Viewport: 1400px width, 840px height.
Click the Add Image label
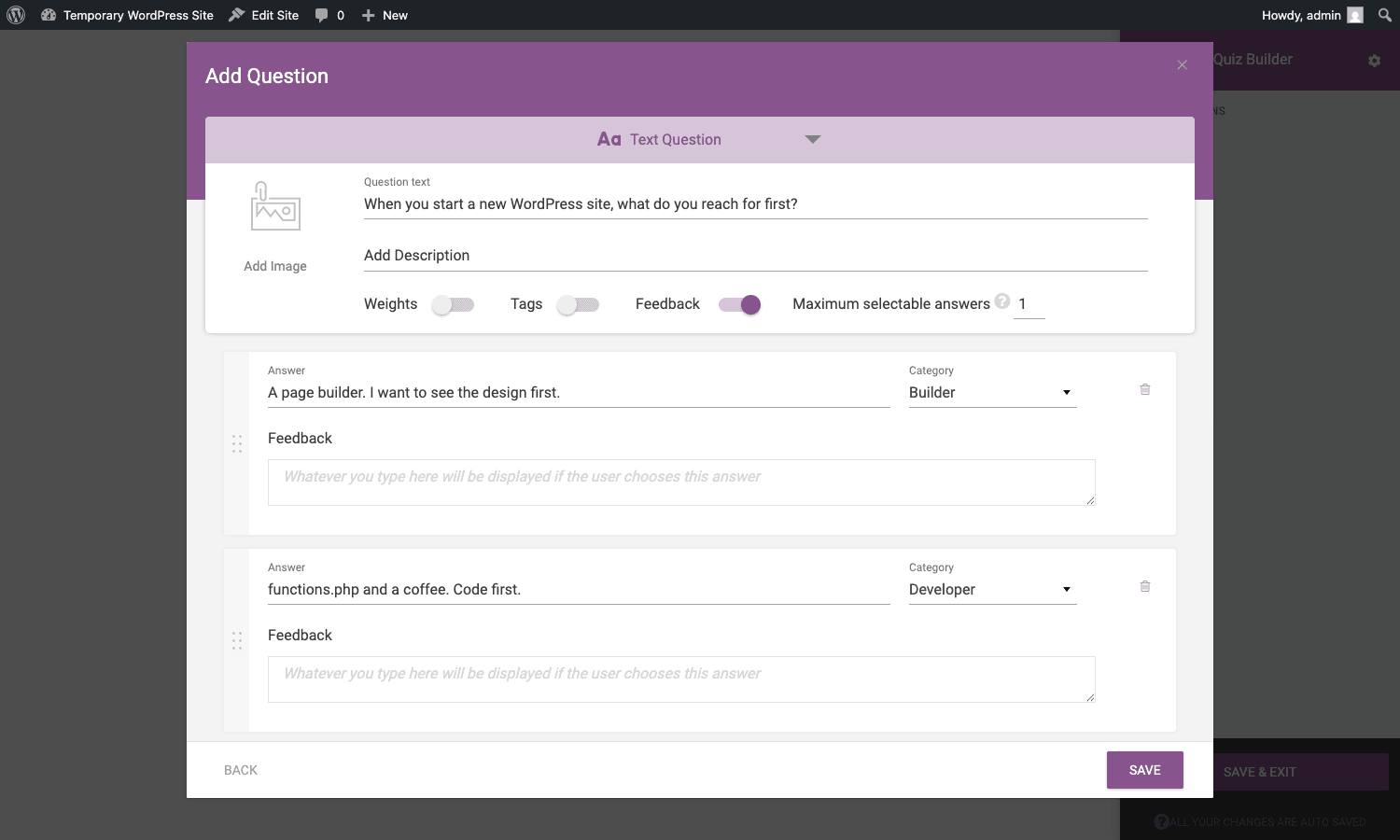pyautogui.click(x=275, y=266)
